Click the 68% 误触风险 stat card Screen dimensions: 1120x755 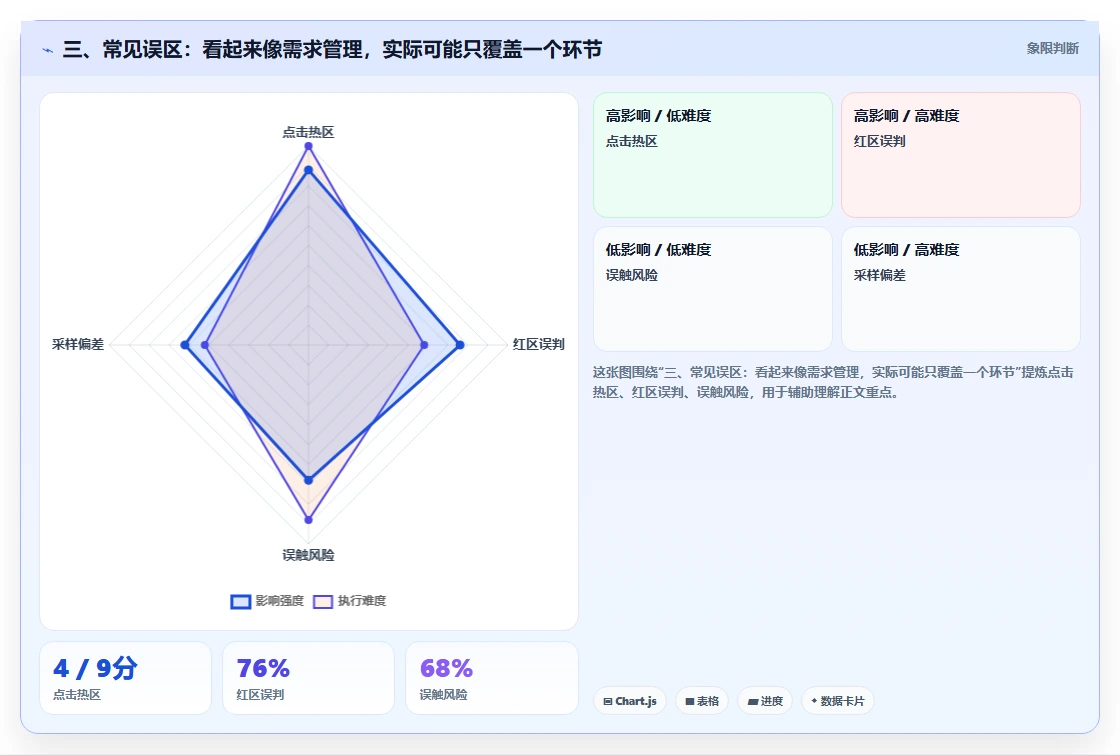(491, 678)
